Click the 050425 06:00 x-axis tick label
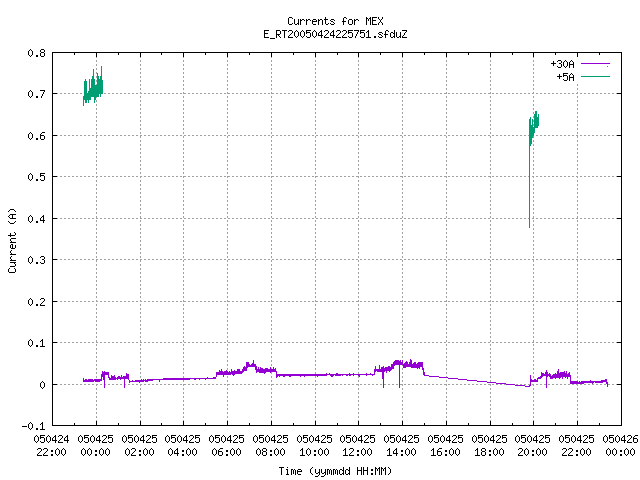Image resolution: width=640 pixels, height=480 pixels. click(227, 446)
